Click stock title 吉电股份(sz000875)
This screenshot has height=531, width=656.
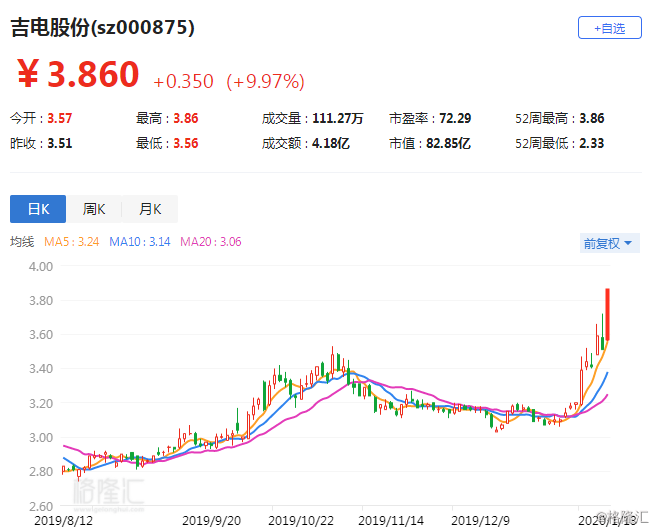click(x=102, y=28)
